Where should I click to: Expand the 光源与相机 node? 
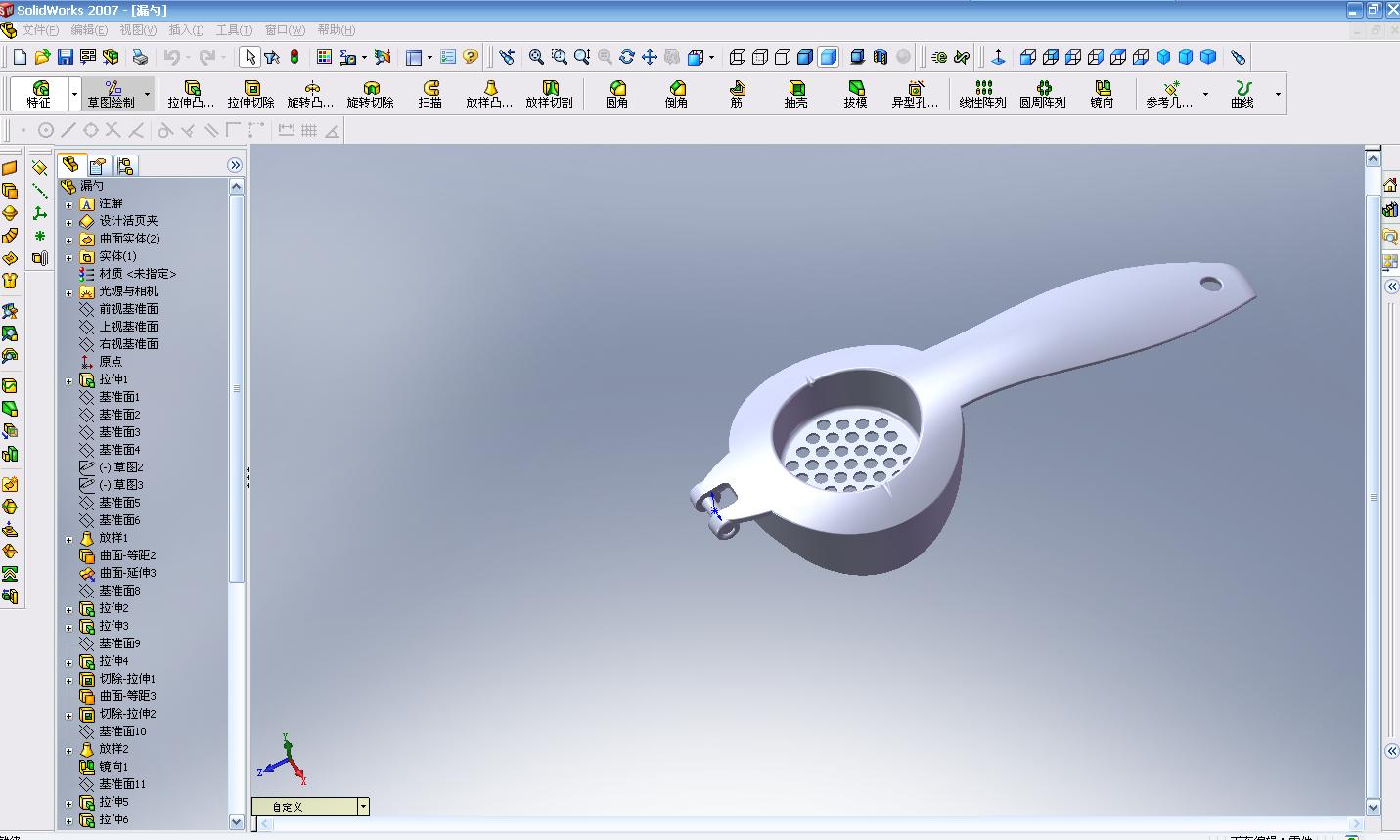pyautogui.click(x=69, y=292)
